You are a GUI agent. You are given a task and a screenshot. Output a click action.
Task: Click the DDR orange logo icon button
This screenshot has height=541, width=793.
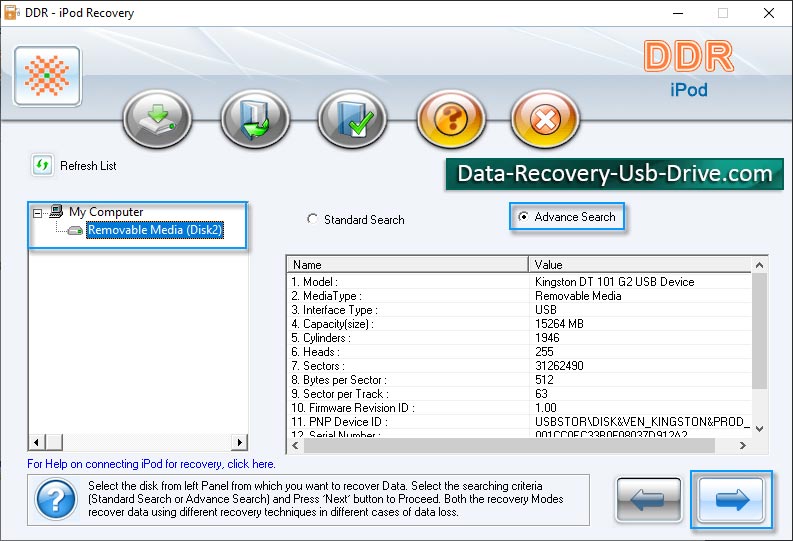pyautogui.click(x=48, y=76)
